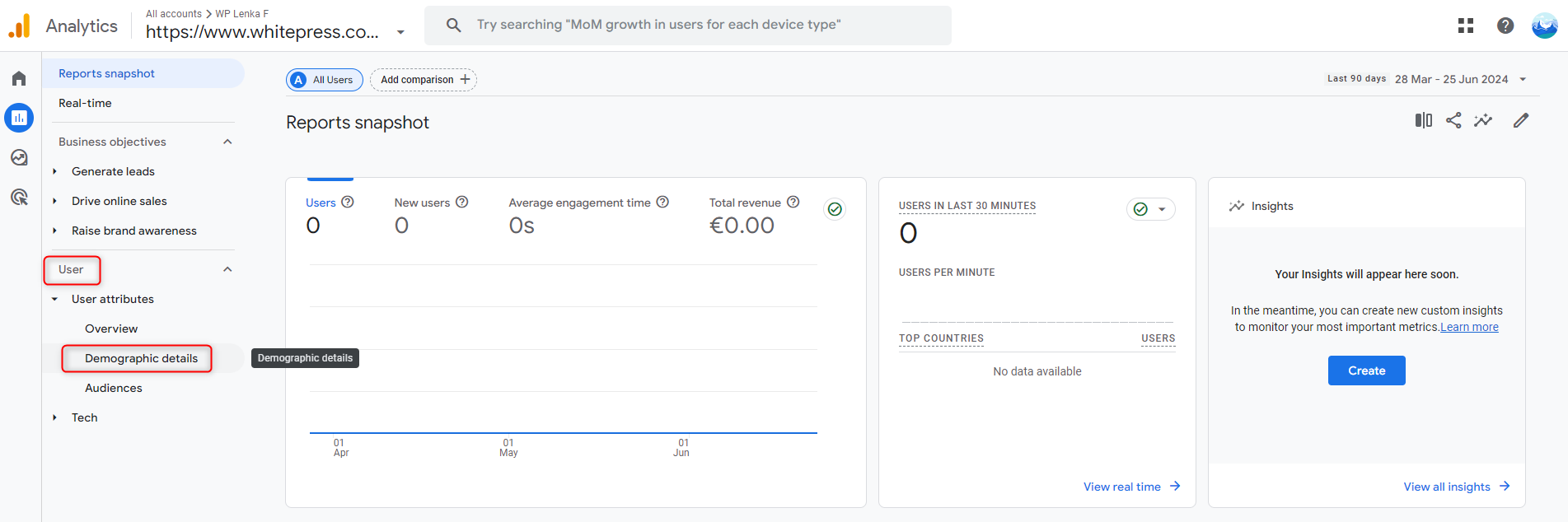Click the Edit comparisons columns icon
Viewport: 1568px width, 522px height.
point(1424,120)
